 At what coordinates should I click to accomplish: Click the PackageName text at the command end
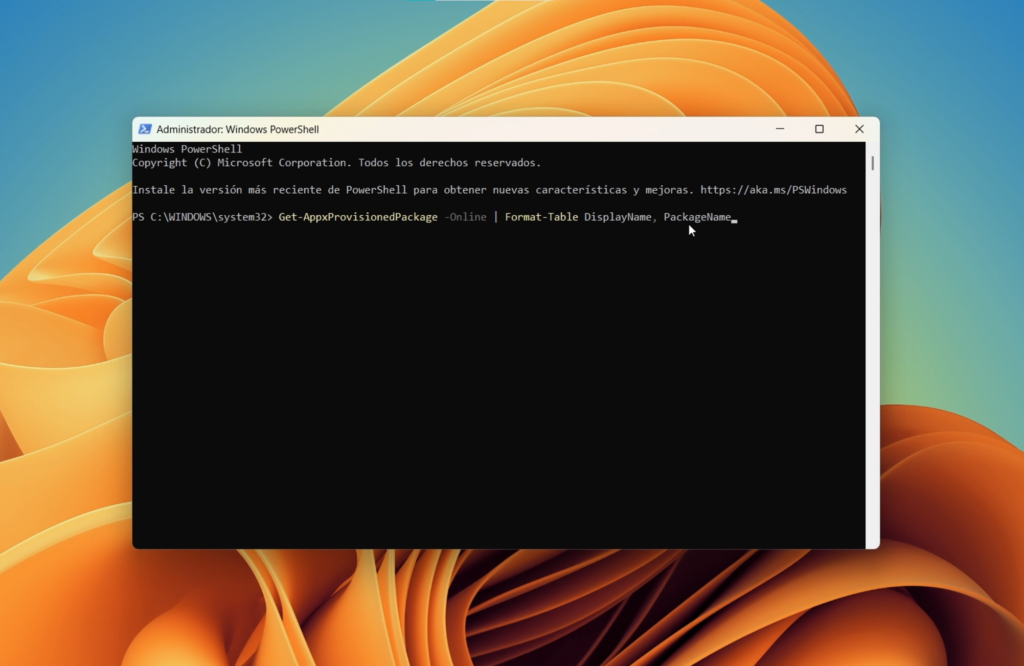tap(697, 217)
